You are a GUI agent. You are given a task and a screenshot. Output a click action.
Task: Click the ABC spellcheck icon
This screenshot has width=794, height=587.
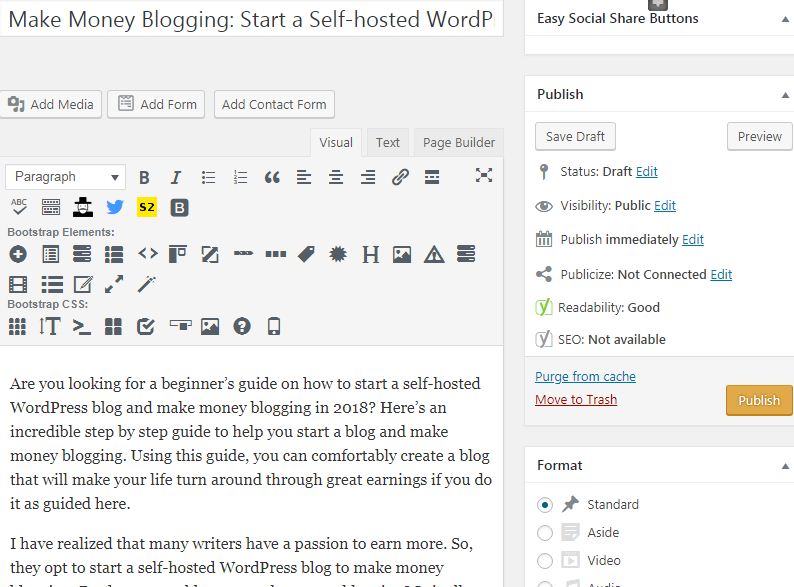tap(19, 207)
